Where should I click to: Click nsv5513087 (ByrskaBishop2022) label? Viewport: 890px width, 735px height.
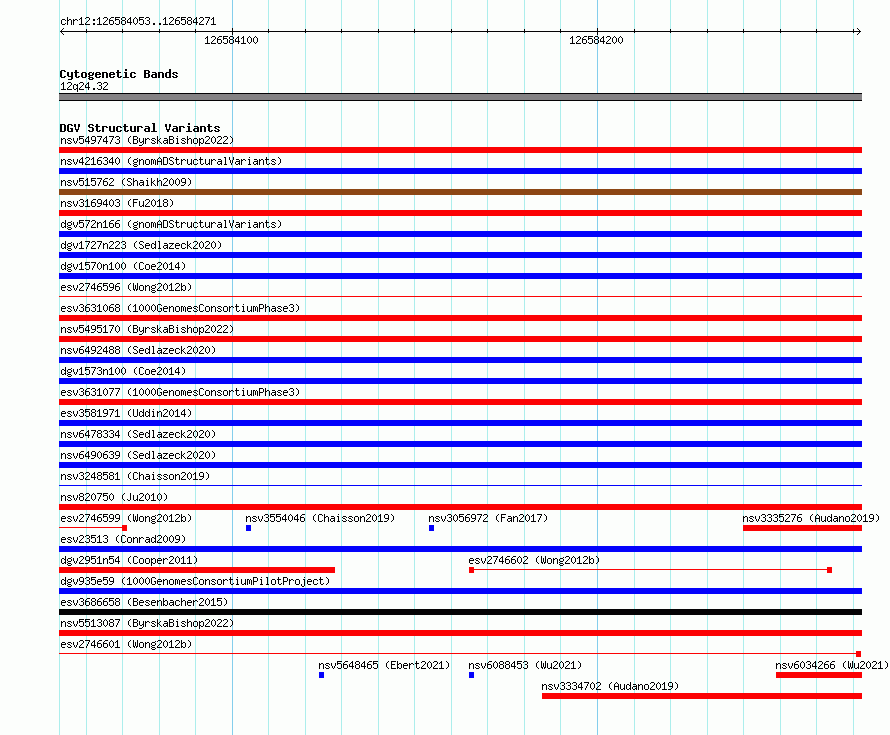pyautogui.click(x=147, y=623)
